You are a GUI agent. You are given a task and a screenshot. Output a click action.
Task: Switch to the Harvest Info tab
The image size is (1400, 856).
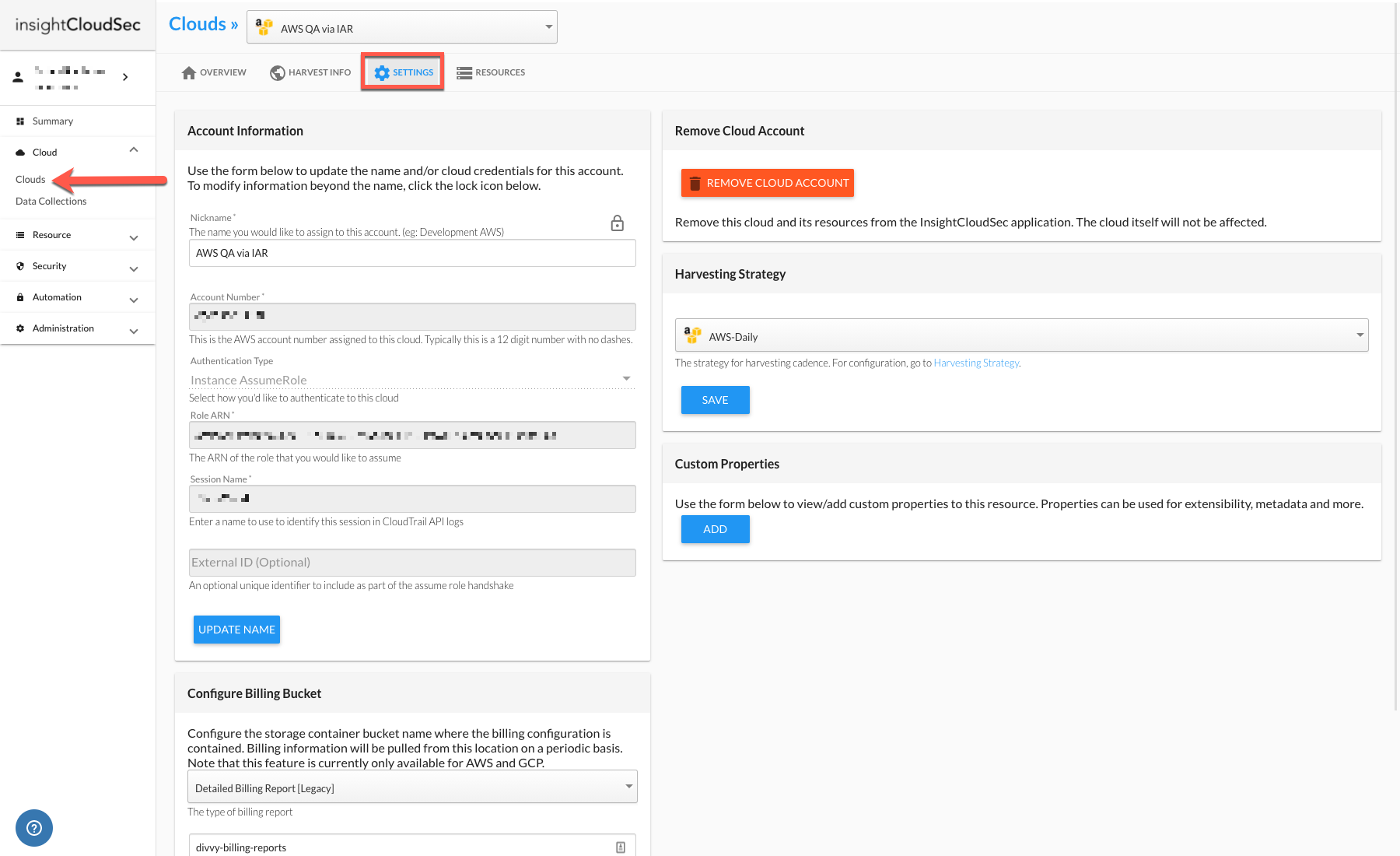coord(310,72)
